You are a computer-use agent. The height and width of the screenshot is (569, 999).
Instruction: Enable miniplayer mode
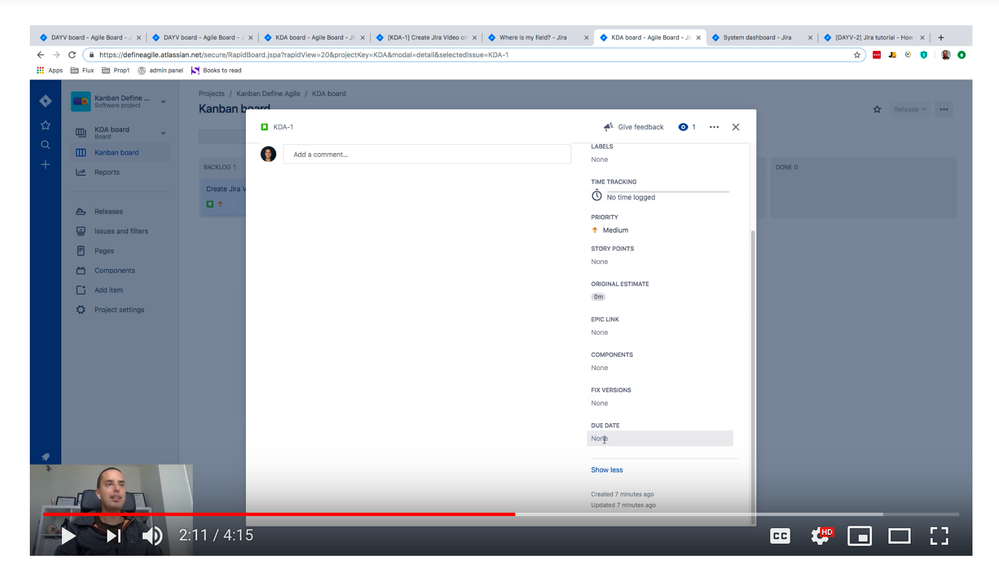[859, 536]
